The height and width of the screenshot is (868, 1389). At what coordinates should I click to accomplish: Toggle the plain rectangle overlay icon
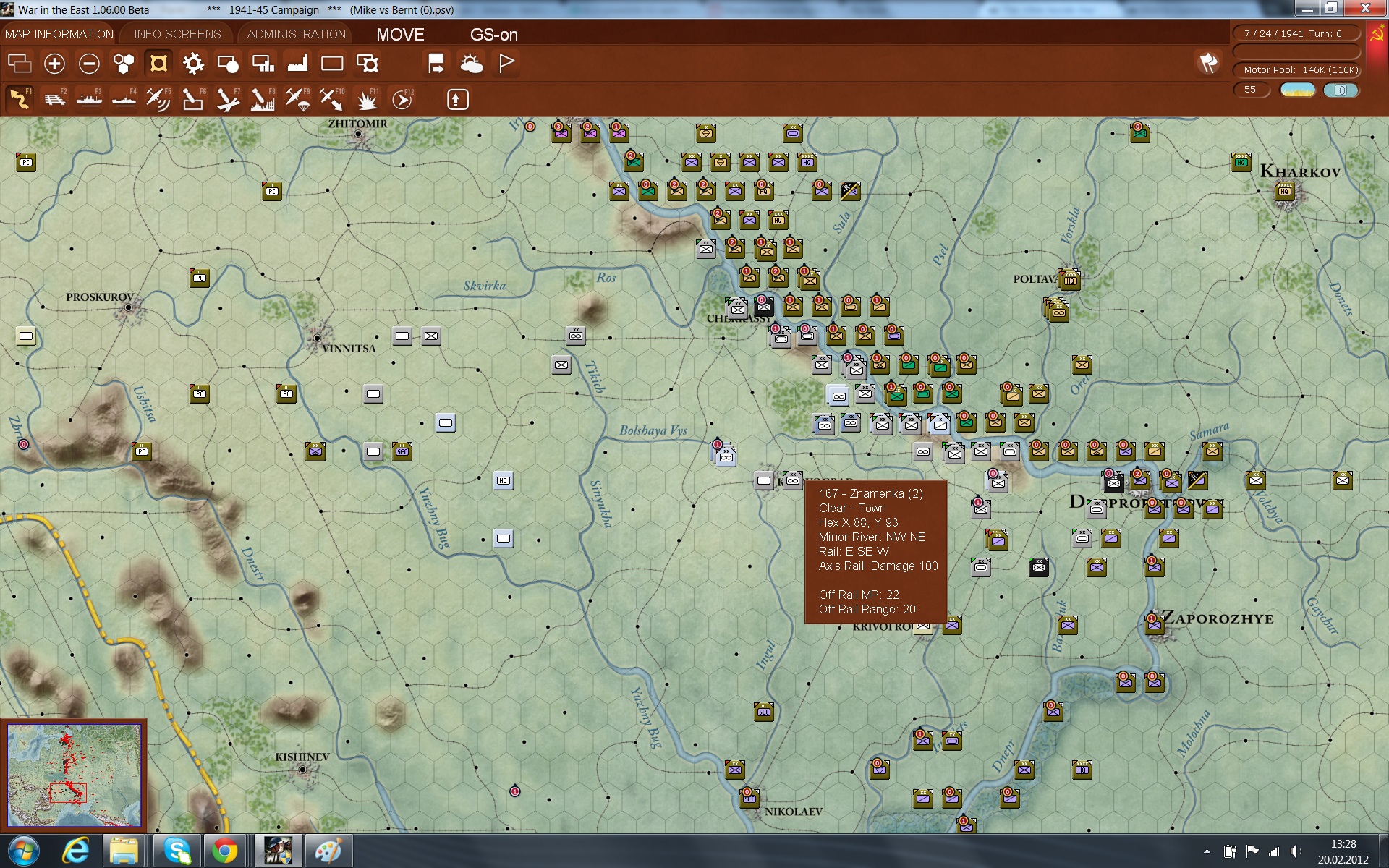pyautogui.click(x=332, y=64)
